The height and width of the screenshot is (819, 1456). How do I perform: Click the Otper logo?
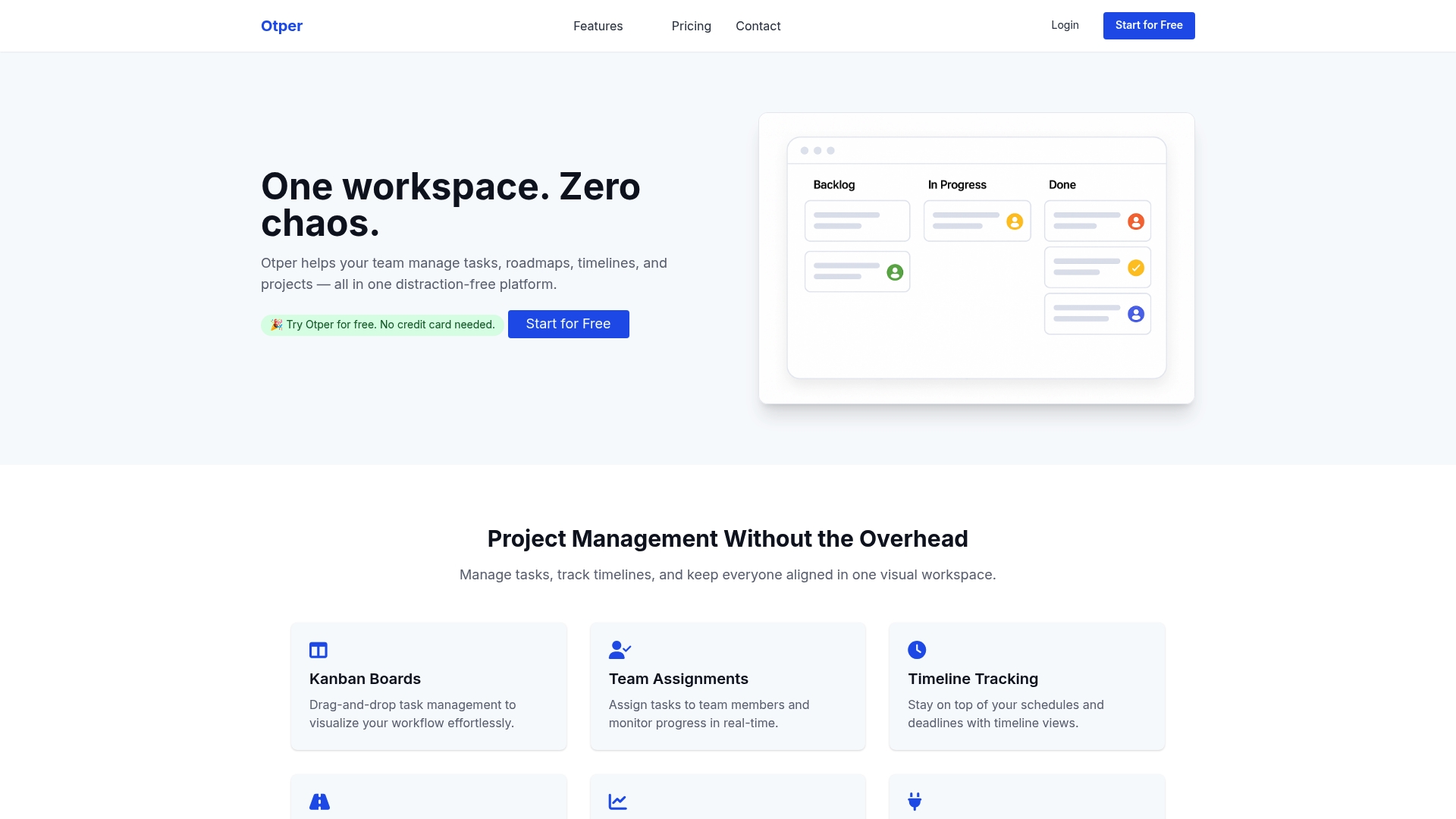click(281, 26)
